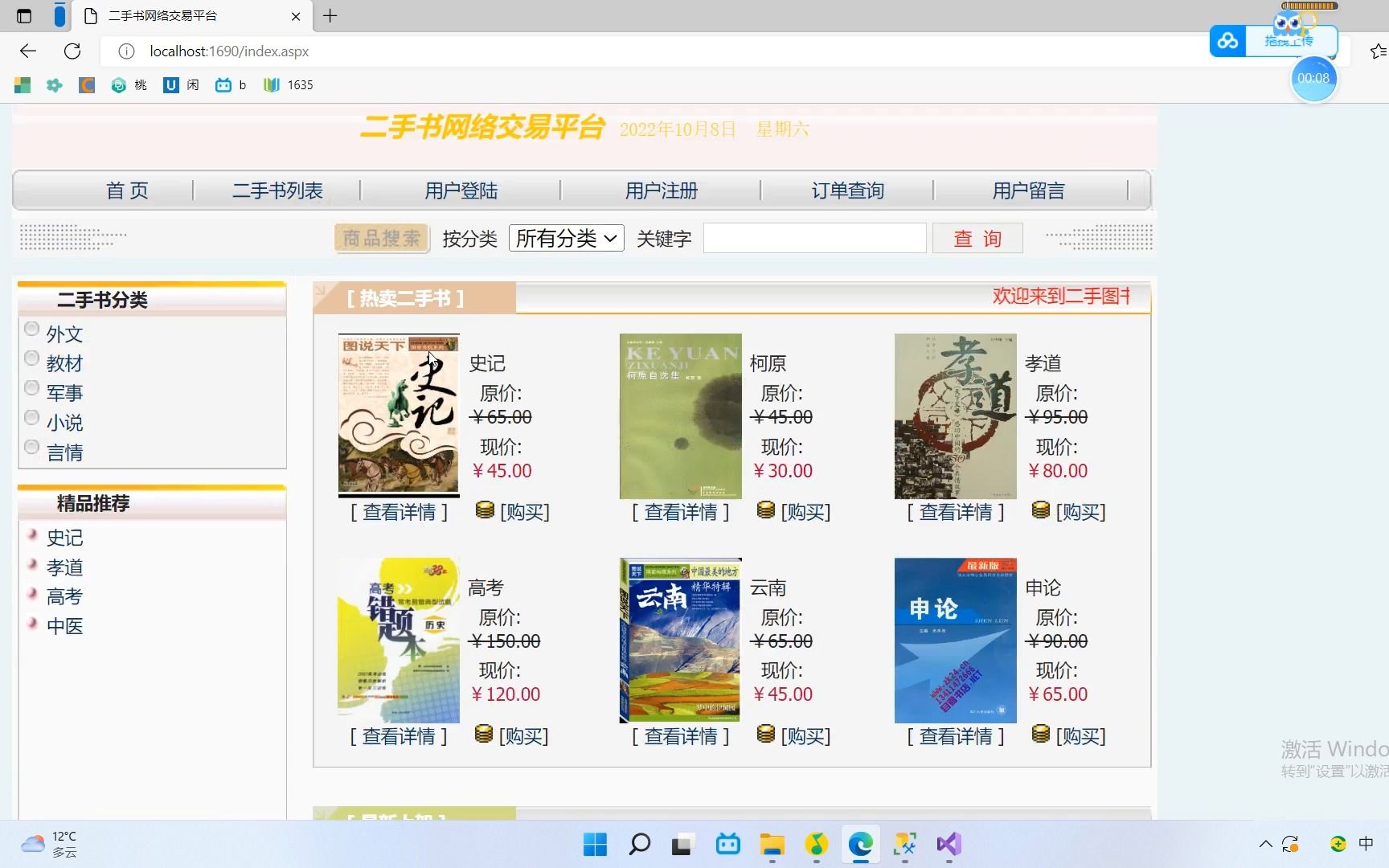Viewport: 1389px width, 868px height.
Task: Open the 1635 bookmark
Action: click(x=288, y=85)
